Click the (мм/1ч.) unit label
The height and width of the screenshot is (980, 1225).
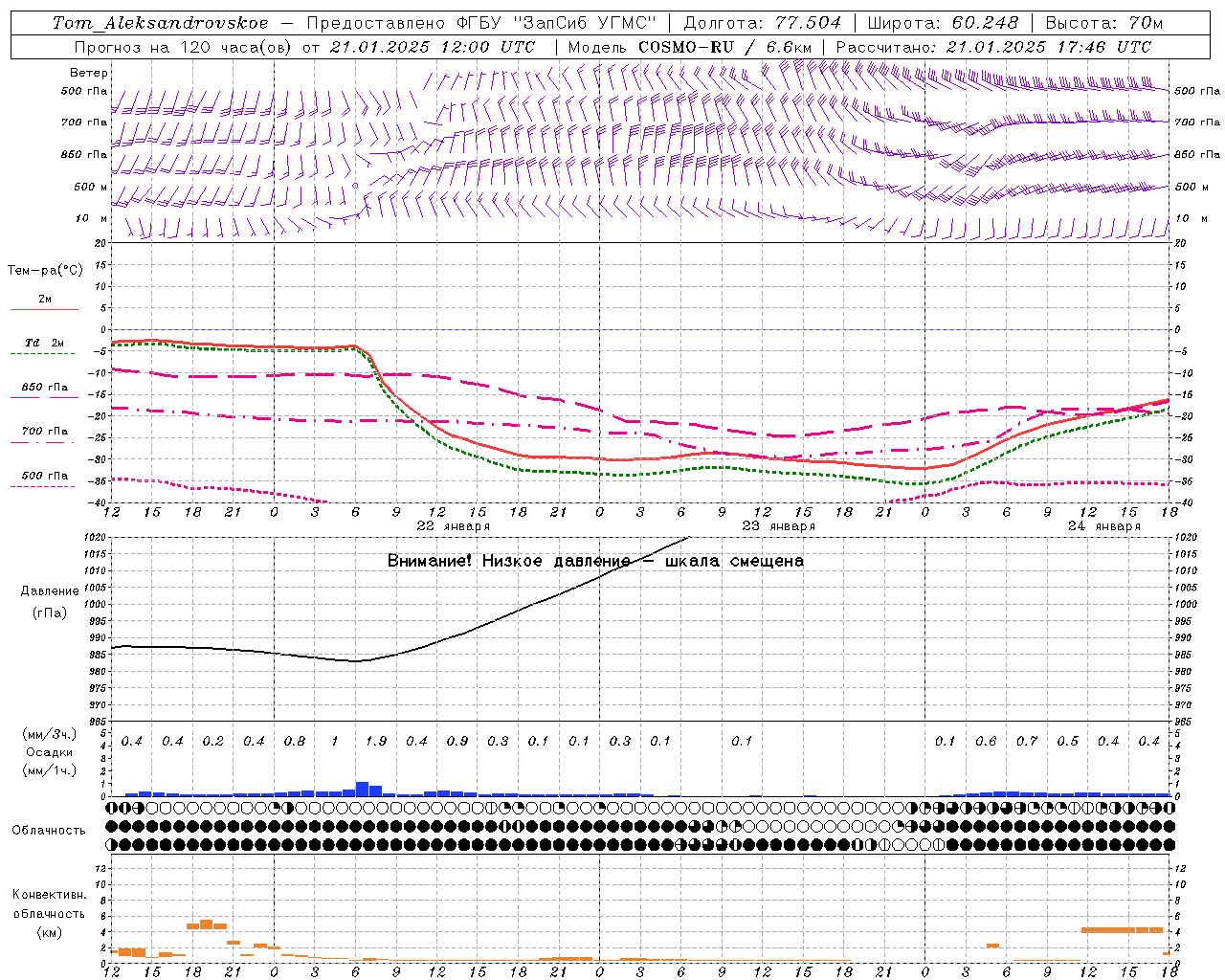pyautogui.click(x=50, y=770)
